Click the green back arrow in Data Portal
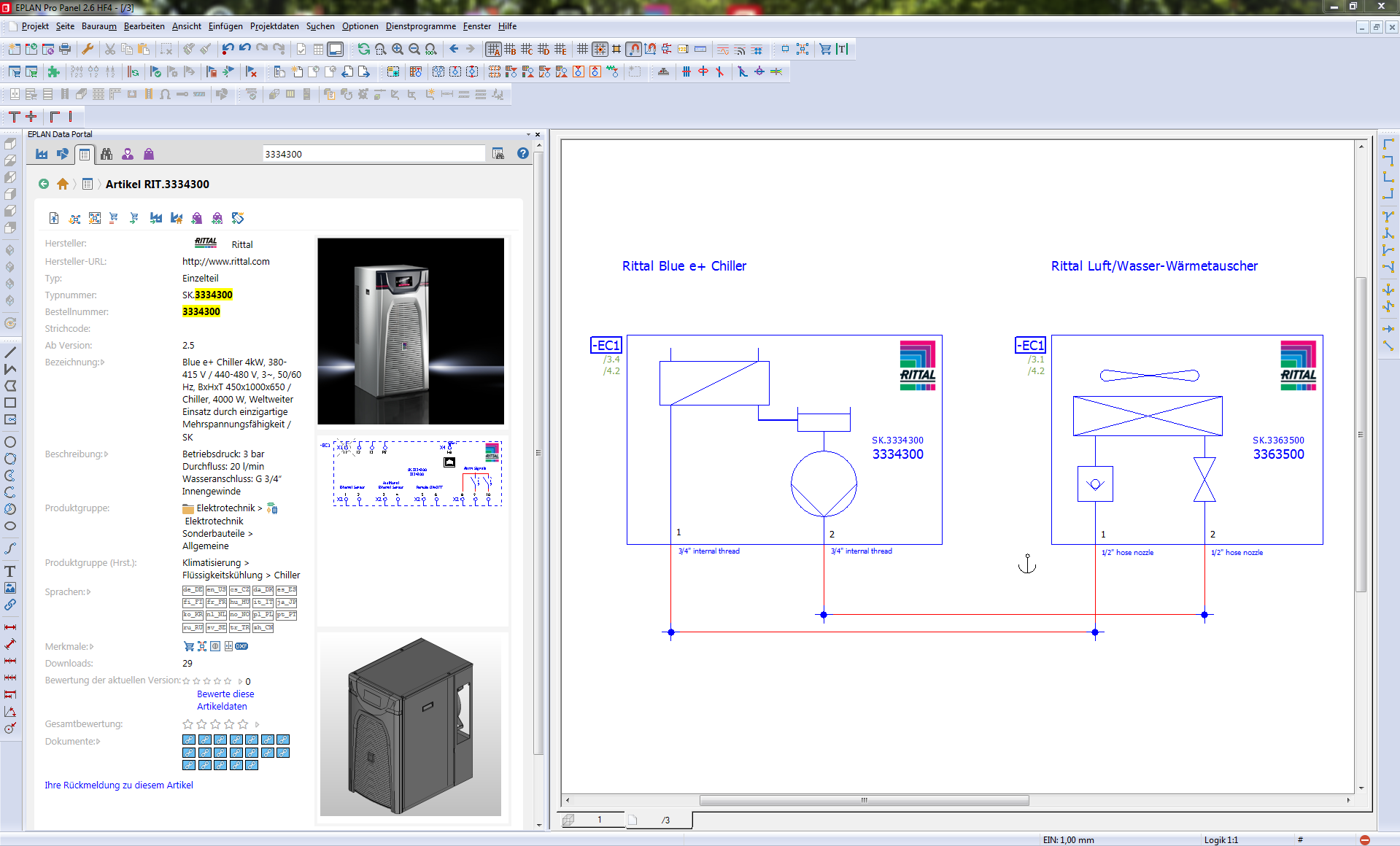1400x846 pixels. (44, 184)
